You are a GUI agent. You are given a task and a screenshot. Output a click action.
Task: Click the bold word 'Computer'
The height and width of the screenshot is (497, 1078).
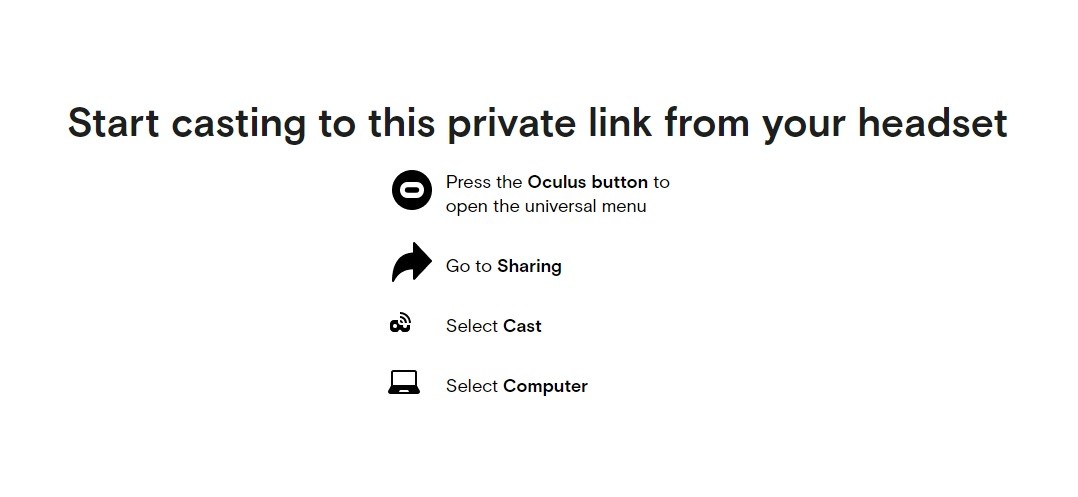545,386
